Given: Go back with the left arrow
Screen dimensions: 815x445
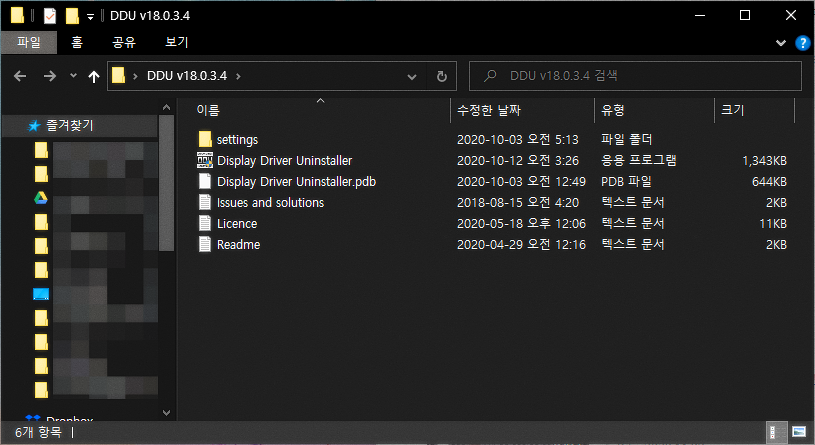Looking at the screenshot, I should pos(20,76).
